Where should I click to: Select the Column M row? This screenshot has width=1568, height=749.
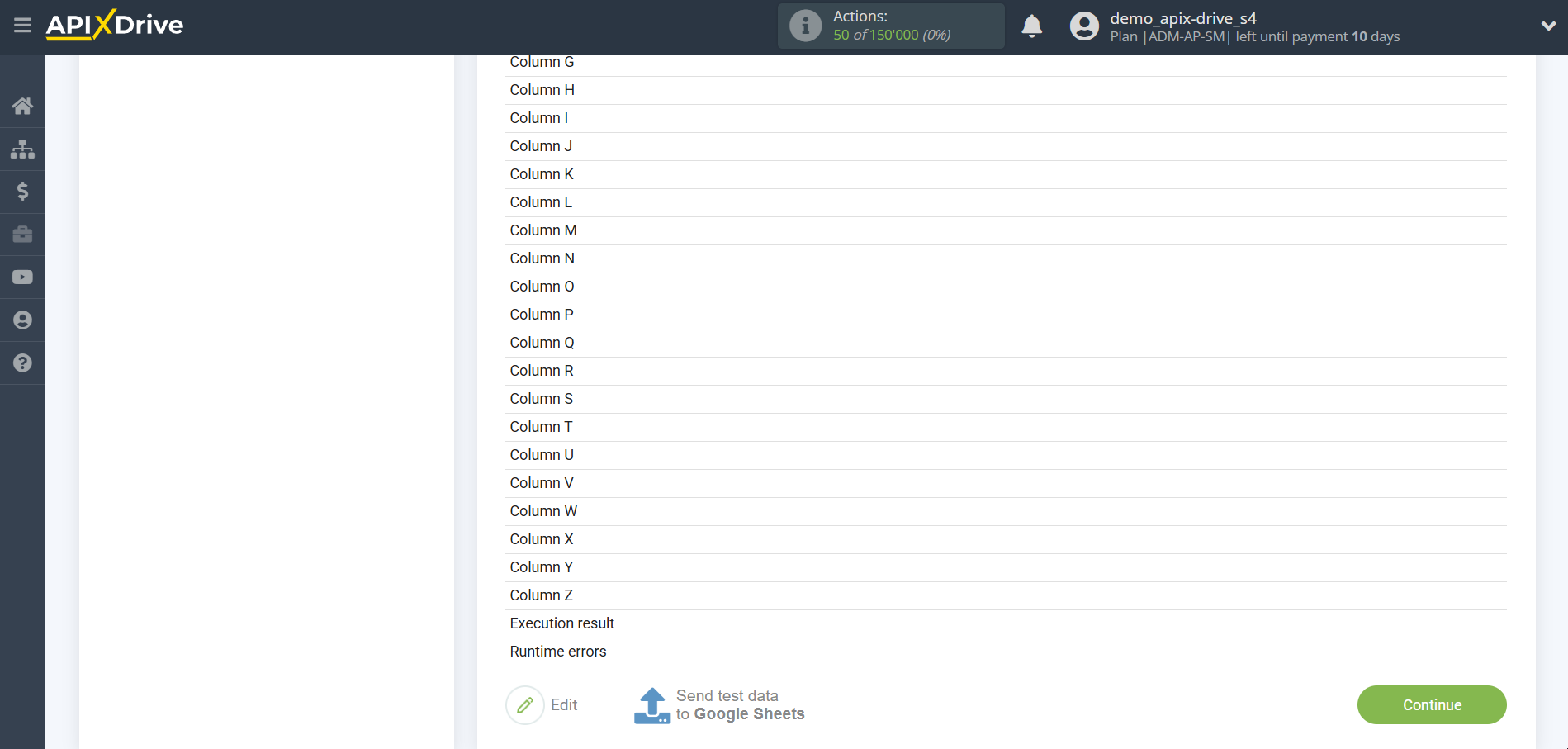coord(1006,230)
